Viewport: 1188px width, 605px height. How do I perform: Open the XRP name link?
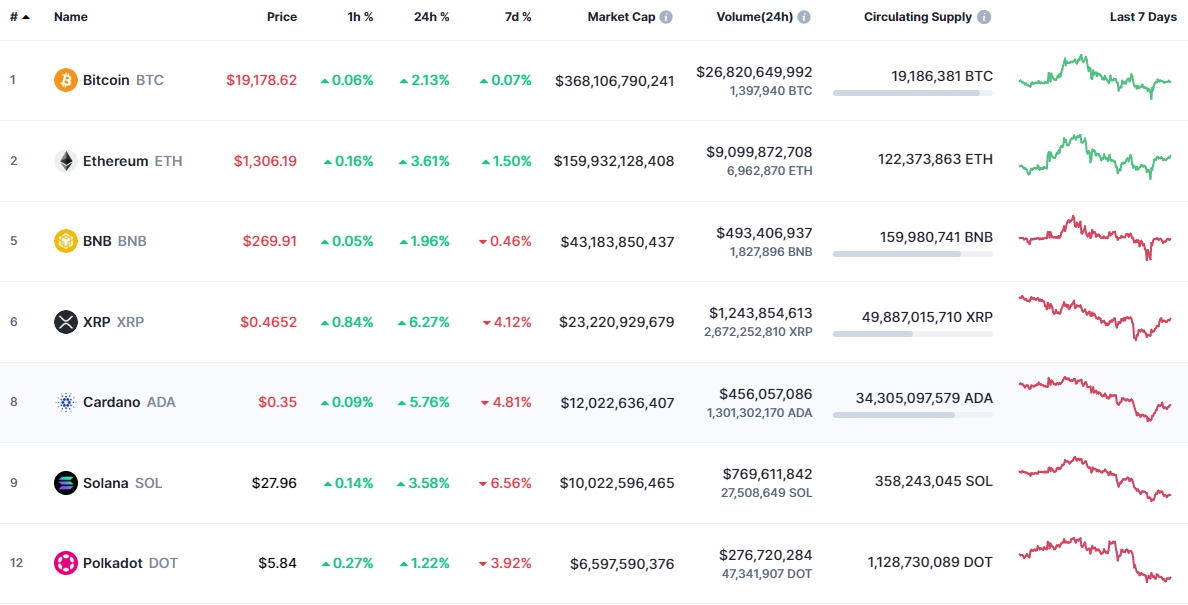[x=113, y=322]
